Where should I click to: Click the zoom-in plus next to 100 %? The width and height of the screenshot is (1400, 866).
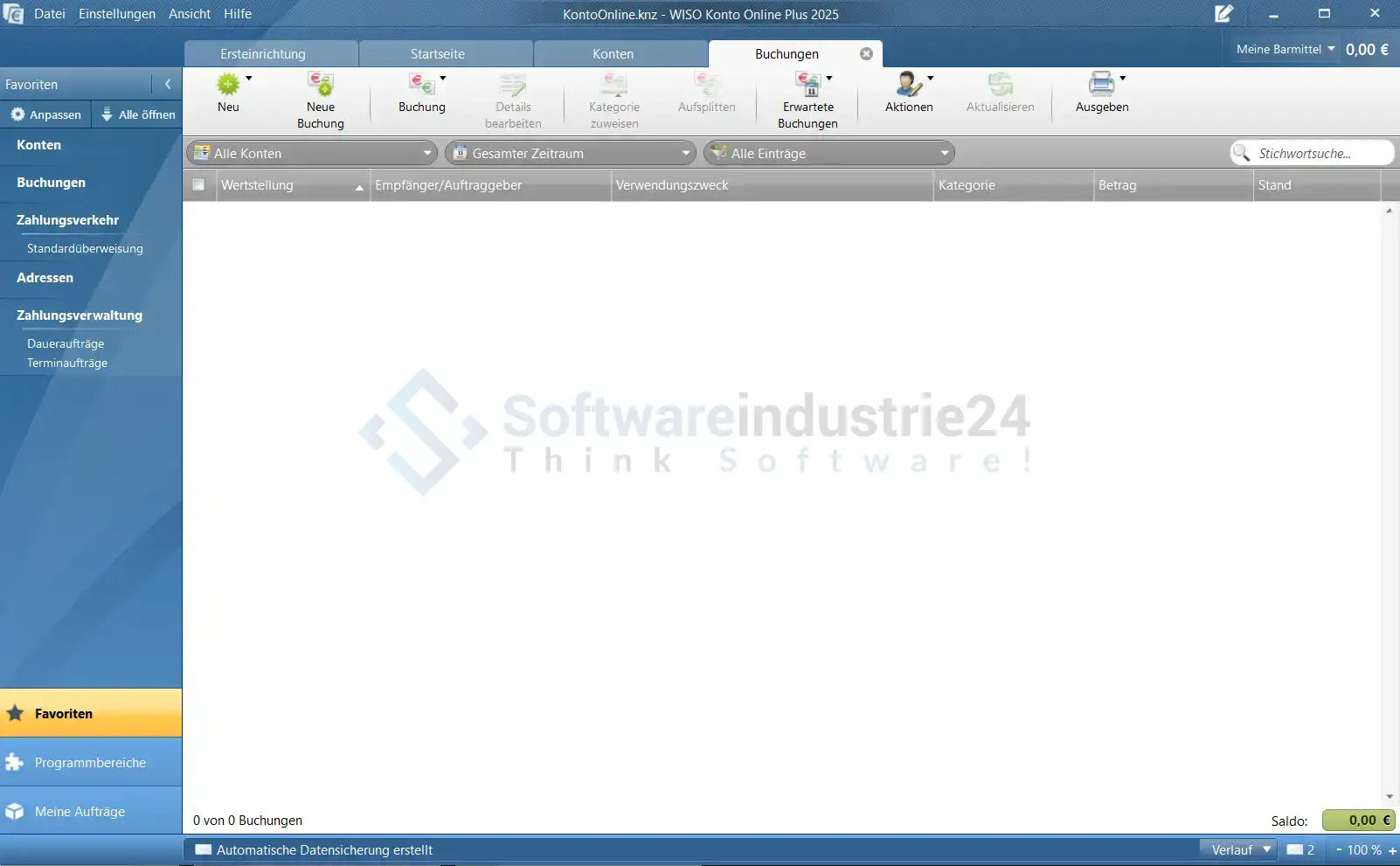point(1392,850)
